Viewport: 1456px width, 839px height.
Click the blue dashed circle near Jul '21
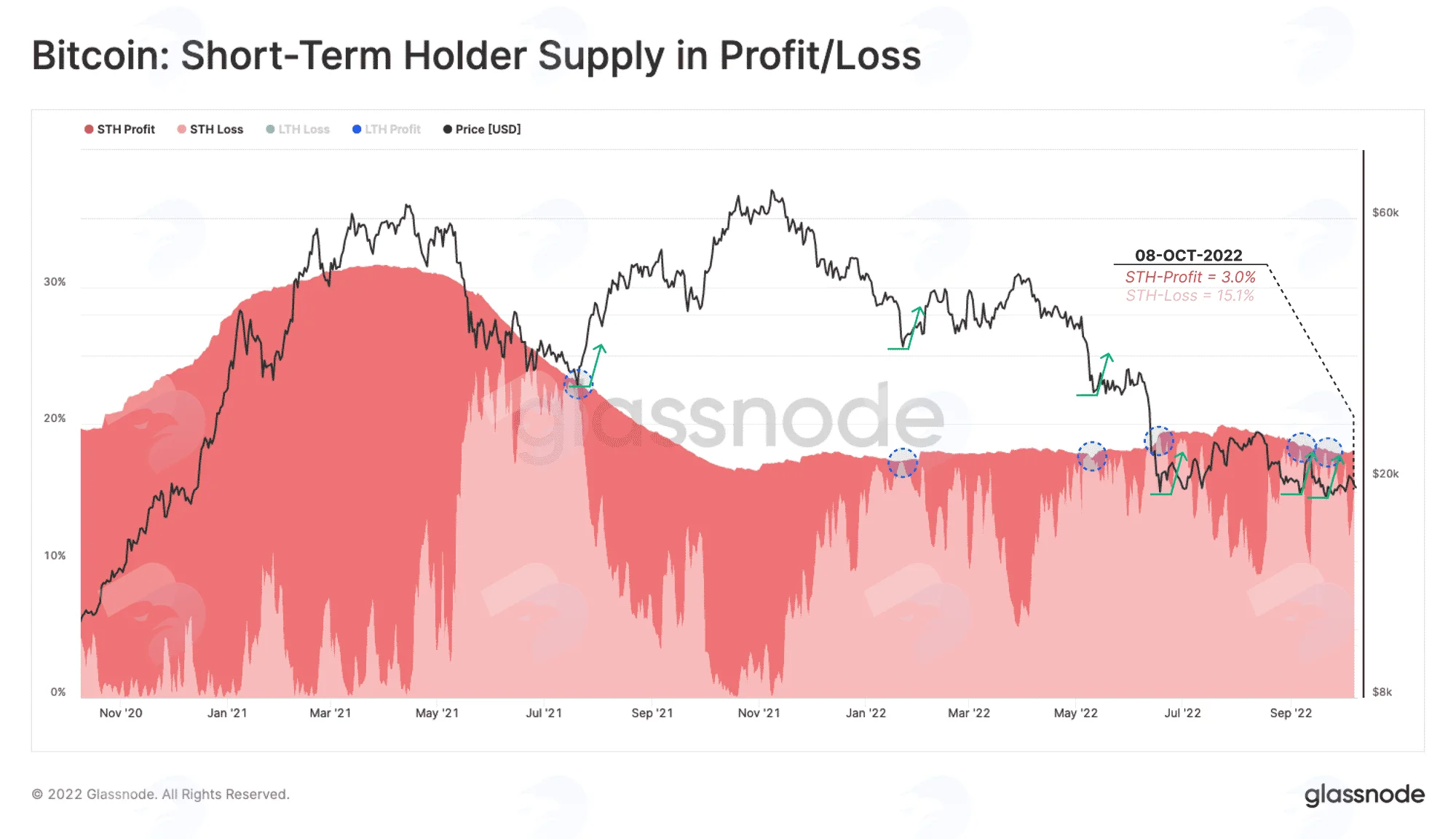point(579,383)
